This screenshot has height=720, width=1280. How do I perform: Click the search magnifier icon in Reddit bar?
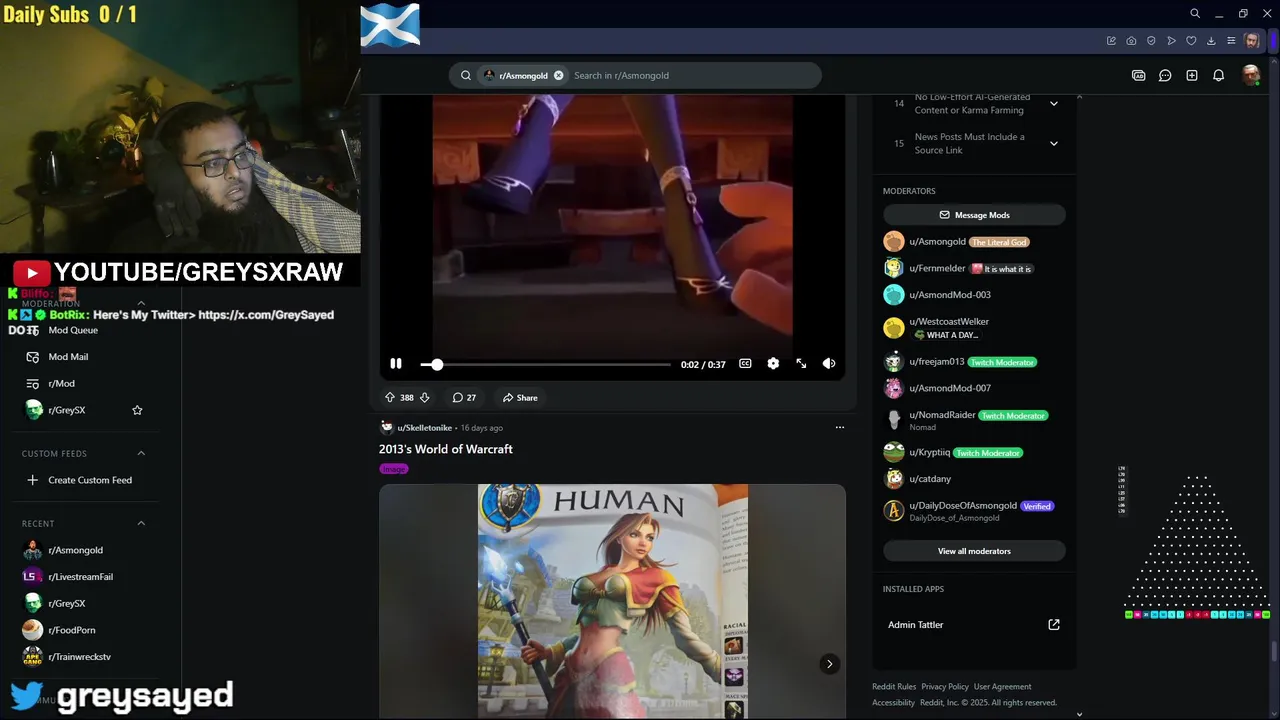point(466,75)
